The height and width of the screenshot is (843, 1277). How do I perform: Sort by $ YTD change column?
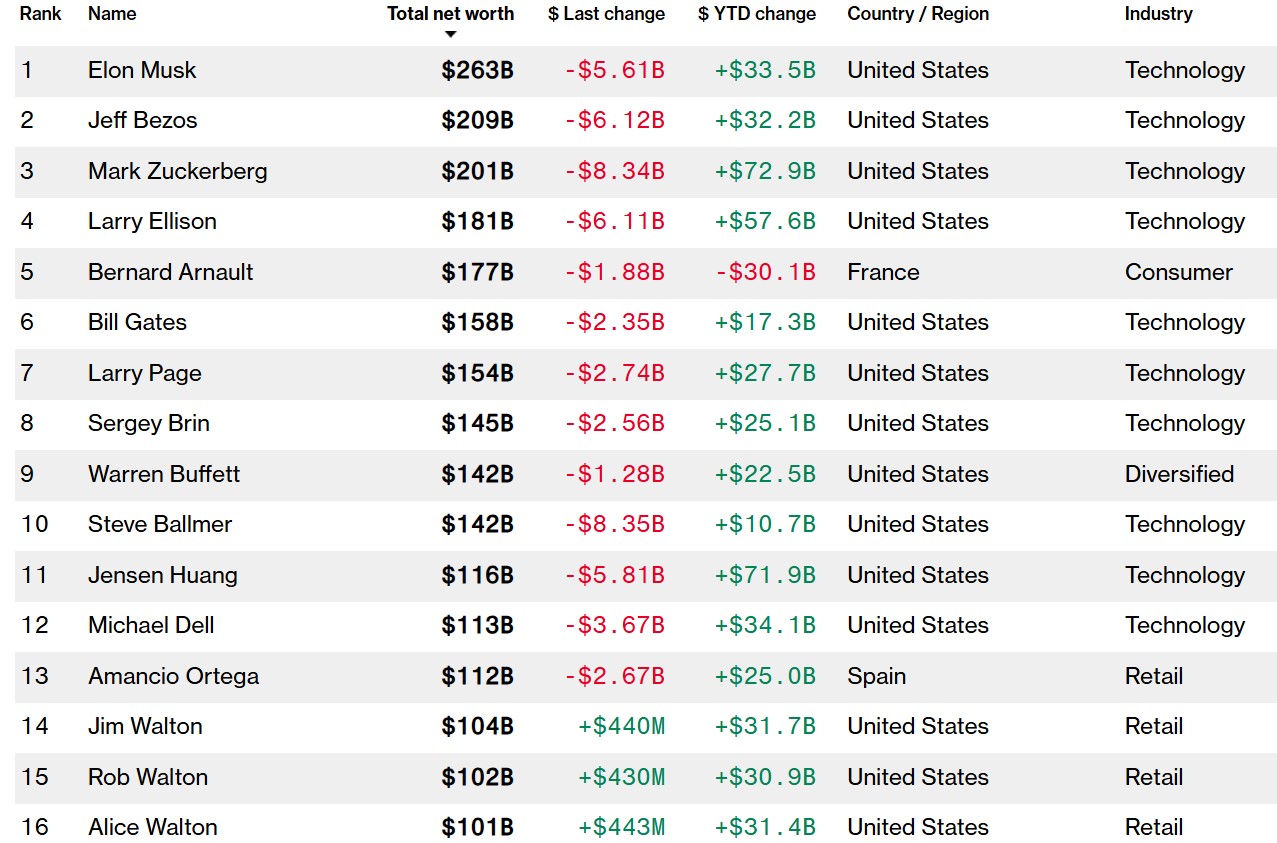click(756, 14)
